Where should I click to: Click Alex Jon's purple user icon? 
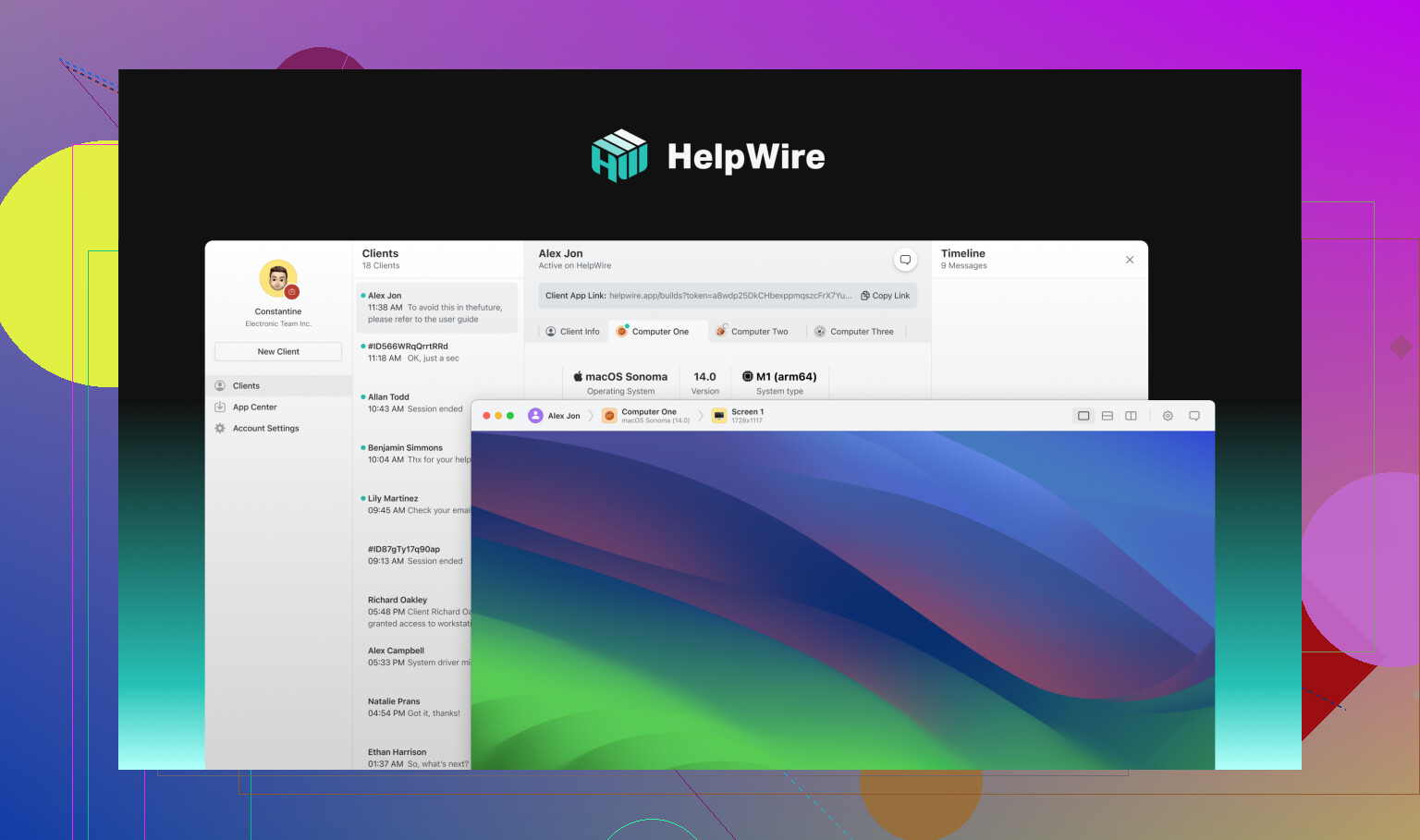[535, 416]
